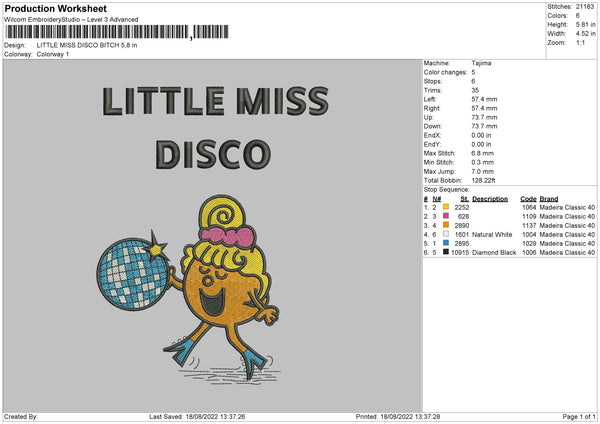The image size is (600, 424).
Task: Click the Description column header
Action: 490,199
